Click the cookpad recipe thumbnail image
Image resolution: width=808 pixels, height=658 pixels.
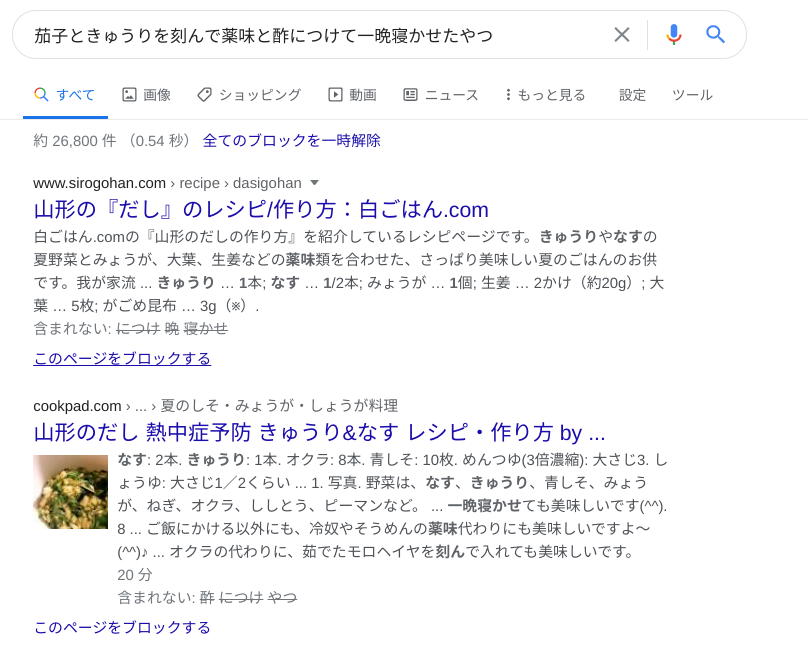pyautogui.click(x=70, y=492)
